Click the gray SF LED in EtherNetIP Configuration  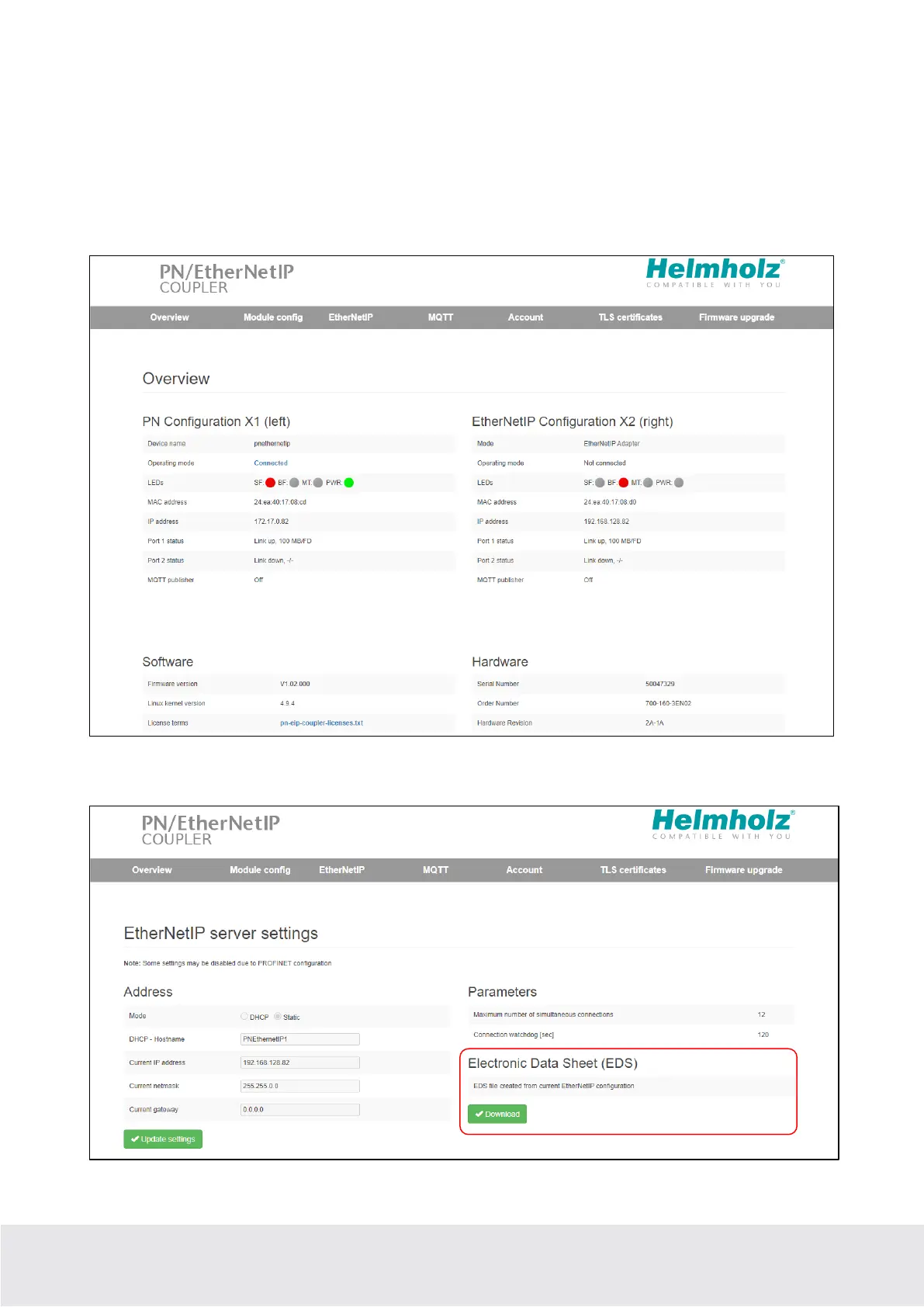600,483
